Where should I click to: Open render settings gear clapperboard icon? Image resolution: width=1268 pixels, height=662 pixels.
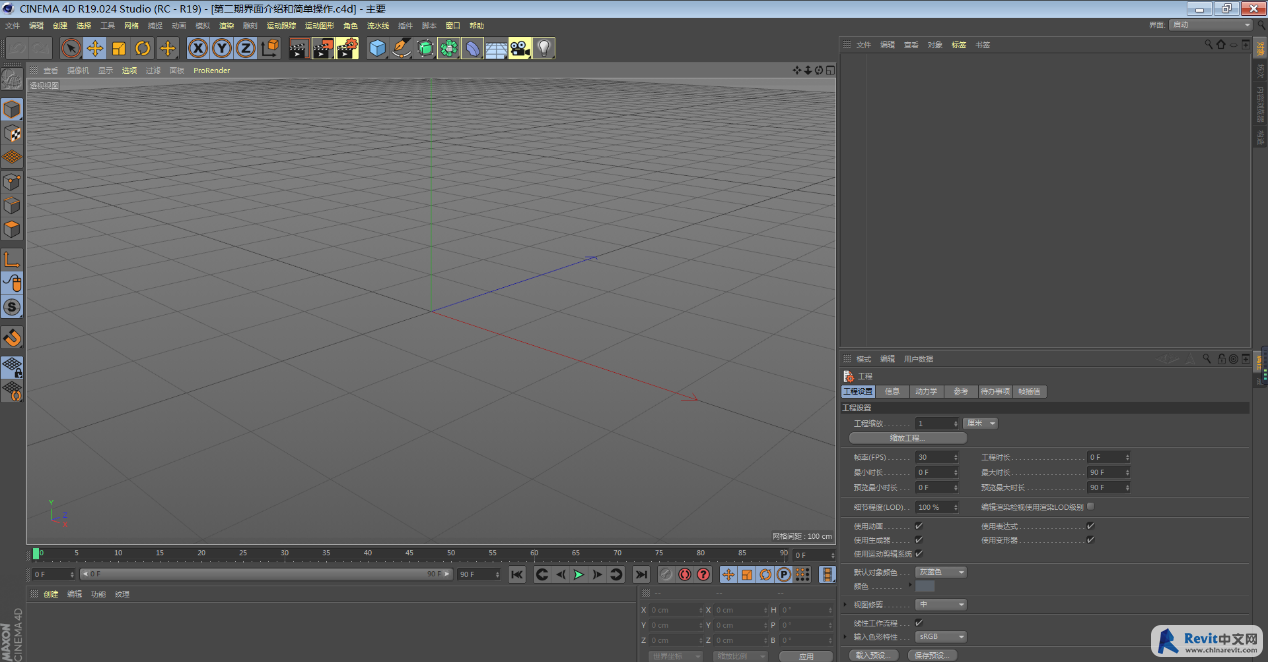tap(347, 48)
